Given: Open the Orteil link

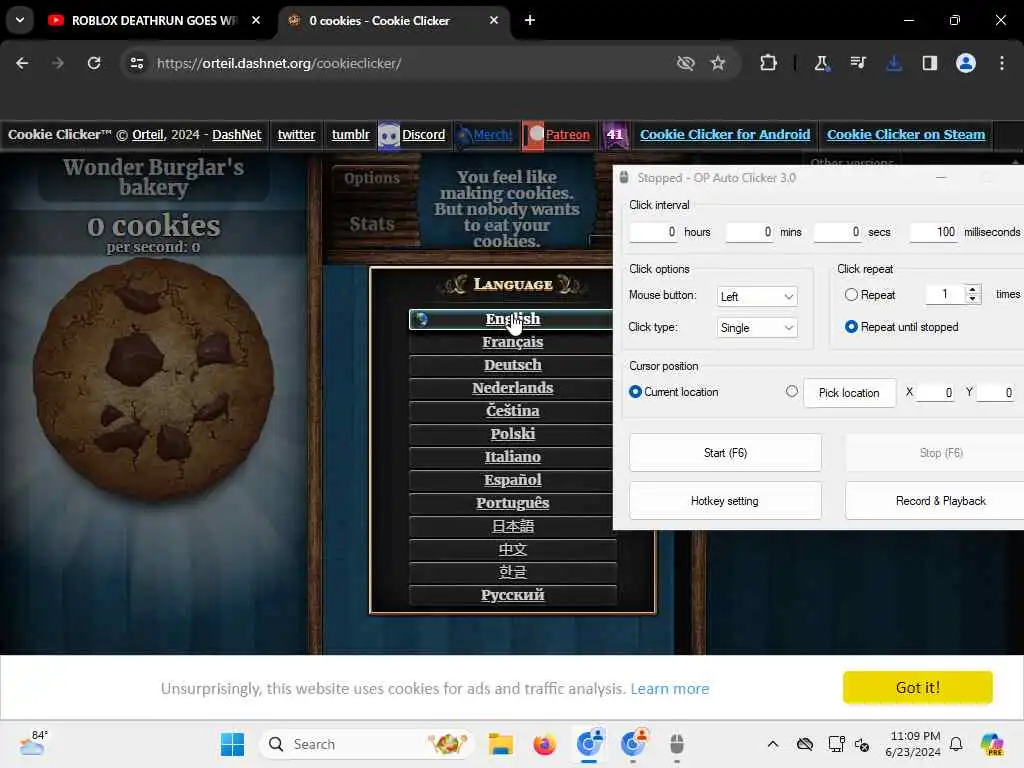Looking at the screenshot, I should tap(148, 135).
